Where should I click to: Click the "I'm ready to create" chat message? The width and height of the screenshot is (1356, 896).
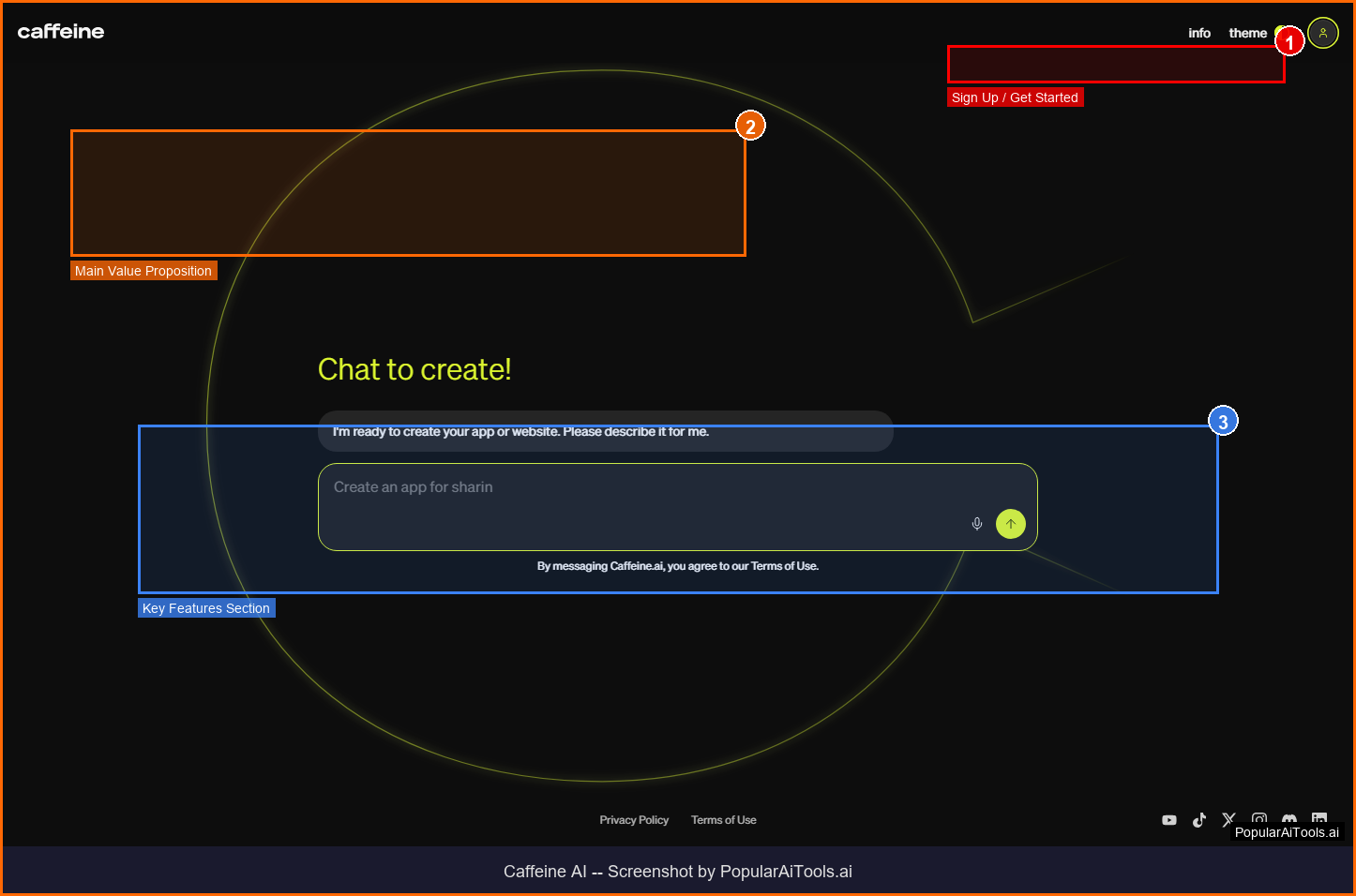520,432
